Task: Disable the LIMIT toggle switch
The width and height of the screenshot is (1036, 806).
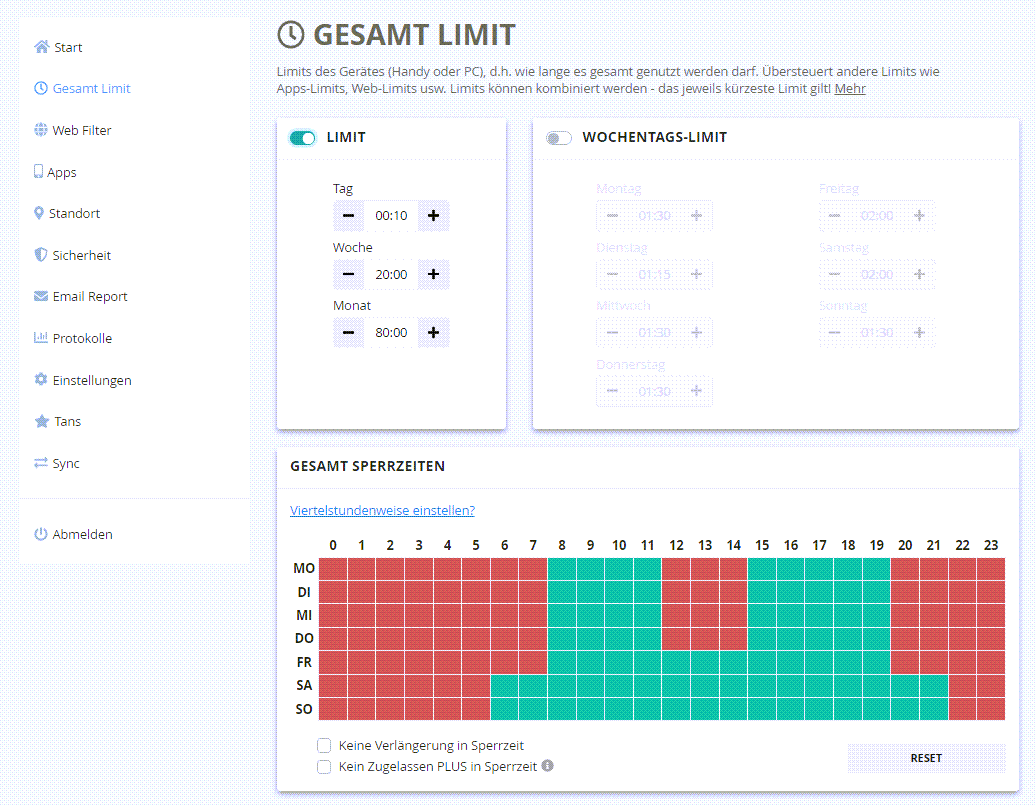Action: (x=302, y=138)
